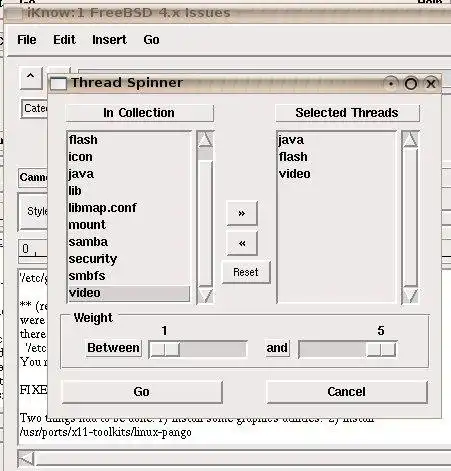This screenshot has height=471, width=451.
Task: Select security in collection list
Action: (129, 259)
